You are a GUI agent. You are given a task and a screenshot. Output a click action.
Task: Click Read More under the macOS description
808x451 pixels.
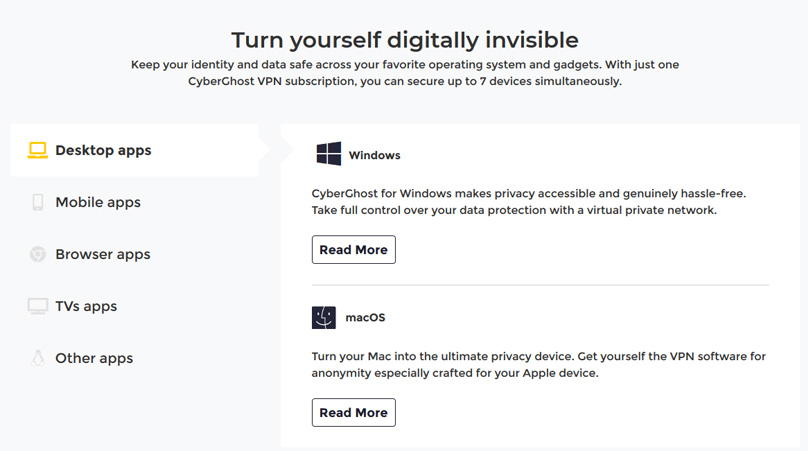point(354,412)
